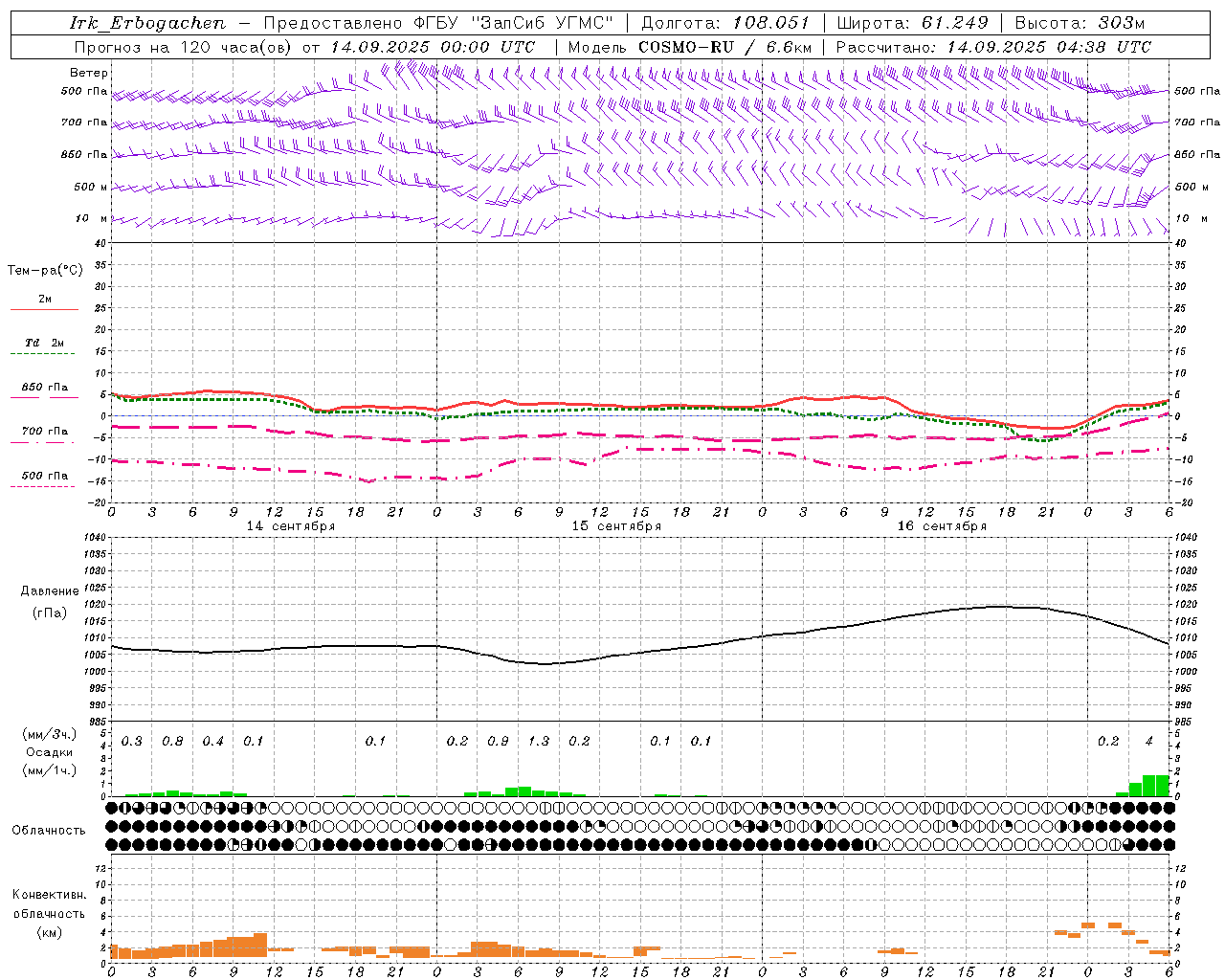Image resolution: width=1225 pixels, height=980 pixels.
Task: Click the Давление pressure panel label
Action: pos(49,591)
